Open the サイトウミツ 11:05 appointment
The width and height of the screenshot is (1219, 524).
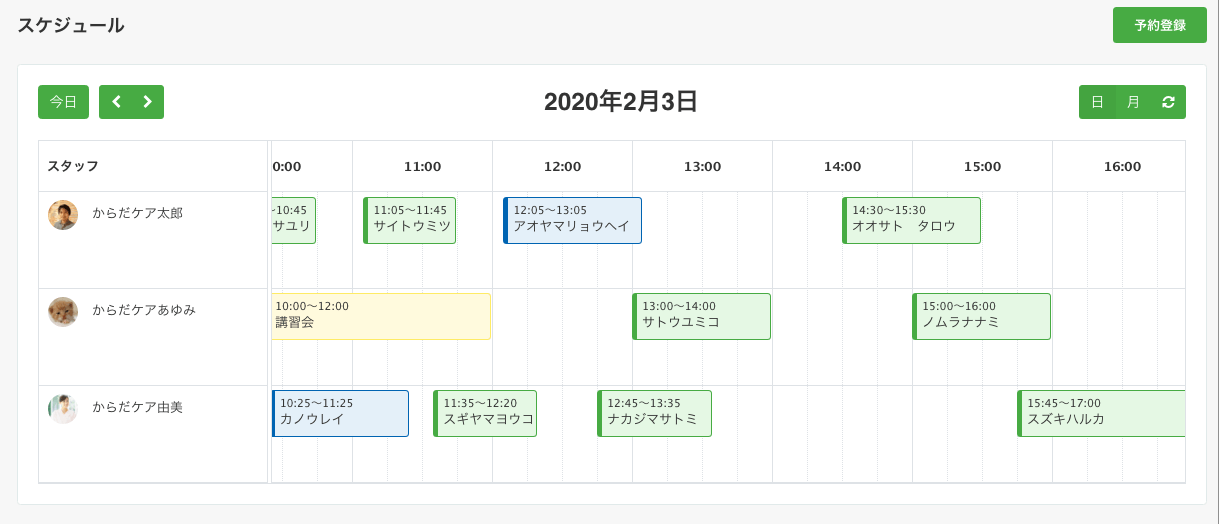point(410,220)
